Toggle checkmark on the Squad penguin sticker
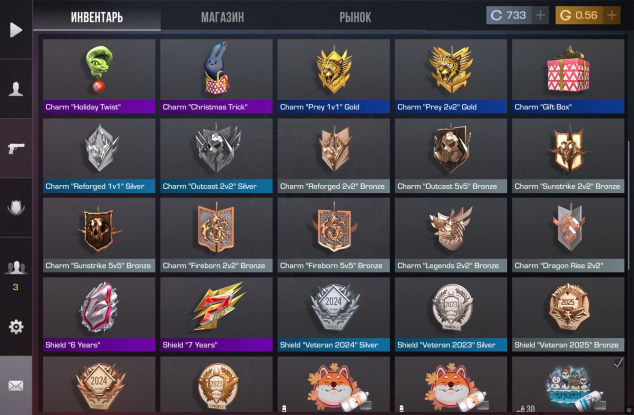 pos(618,363)
